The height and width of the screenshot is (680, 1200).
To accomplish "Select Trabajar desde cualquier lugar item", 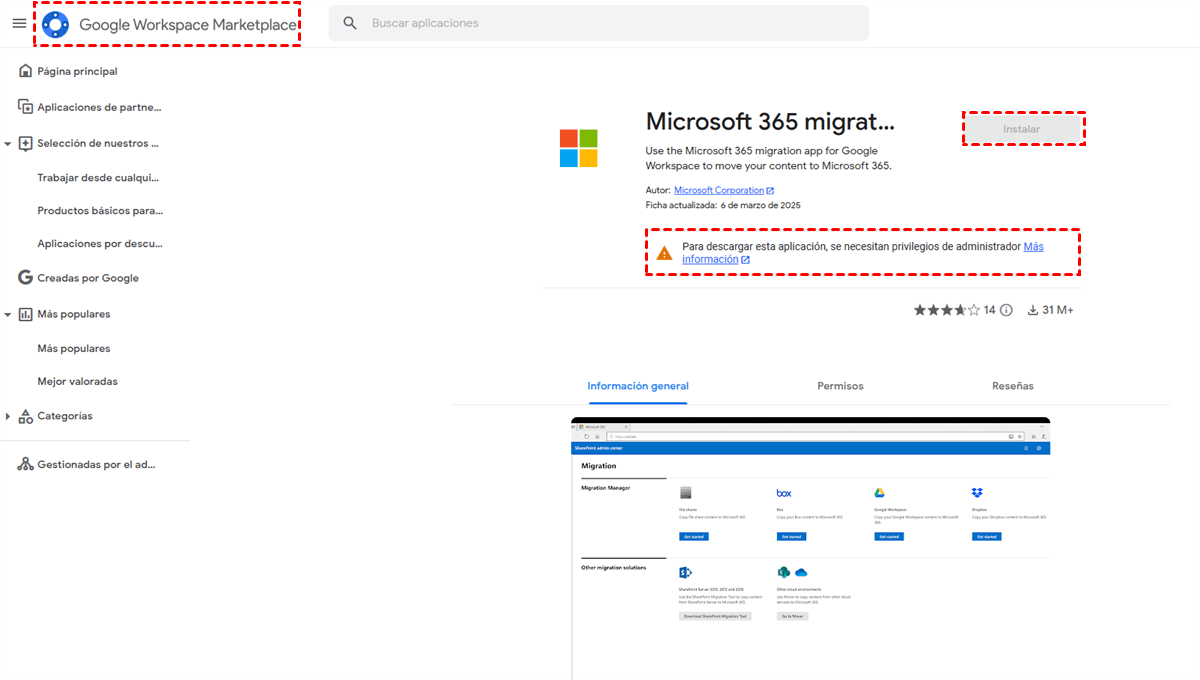I will 100,178.
